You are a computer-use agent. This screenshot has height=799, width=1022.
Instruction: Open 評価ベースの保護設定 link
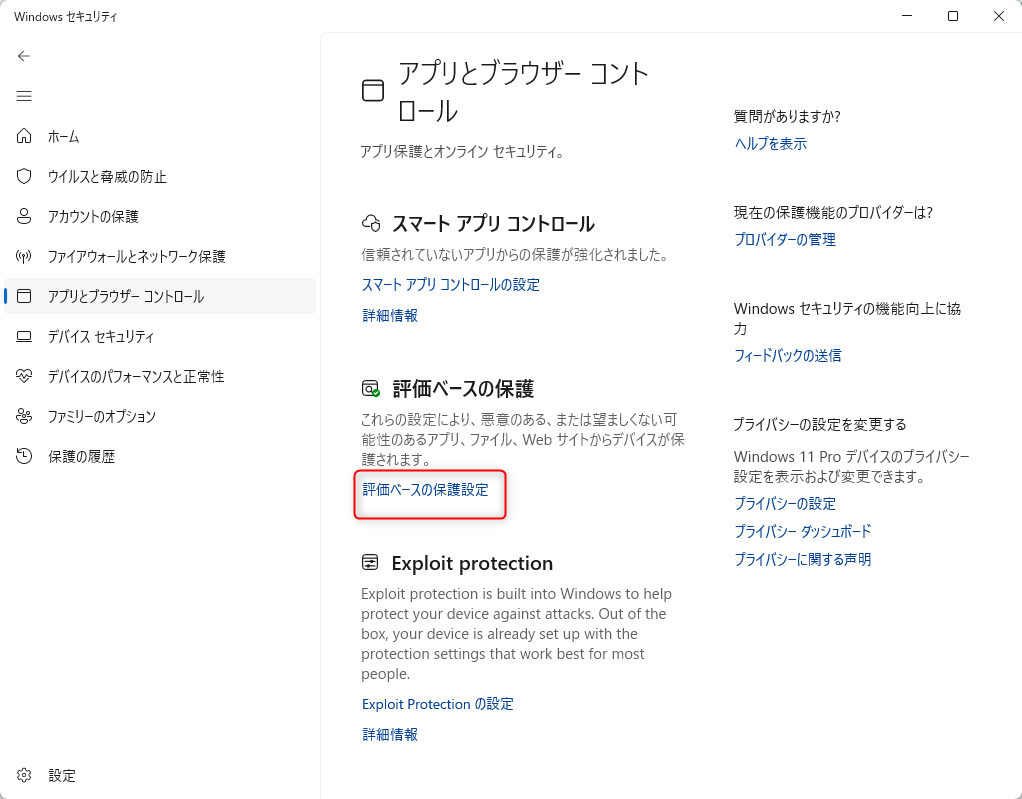425,490
